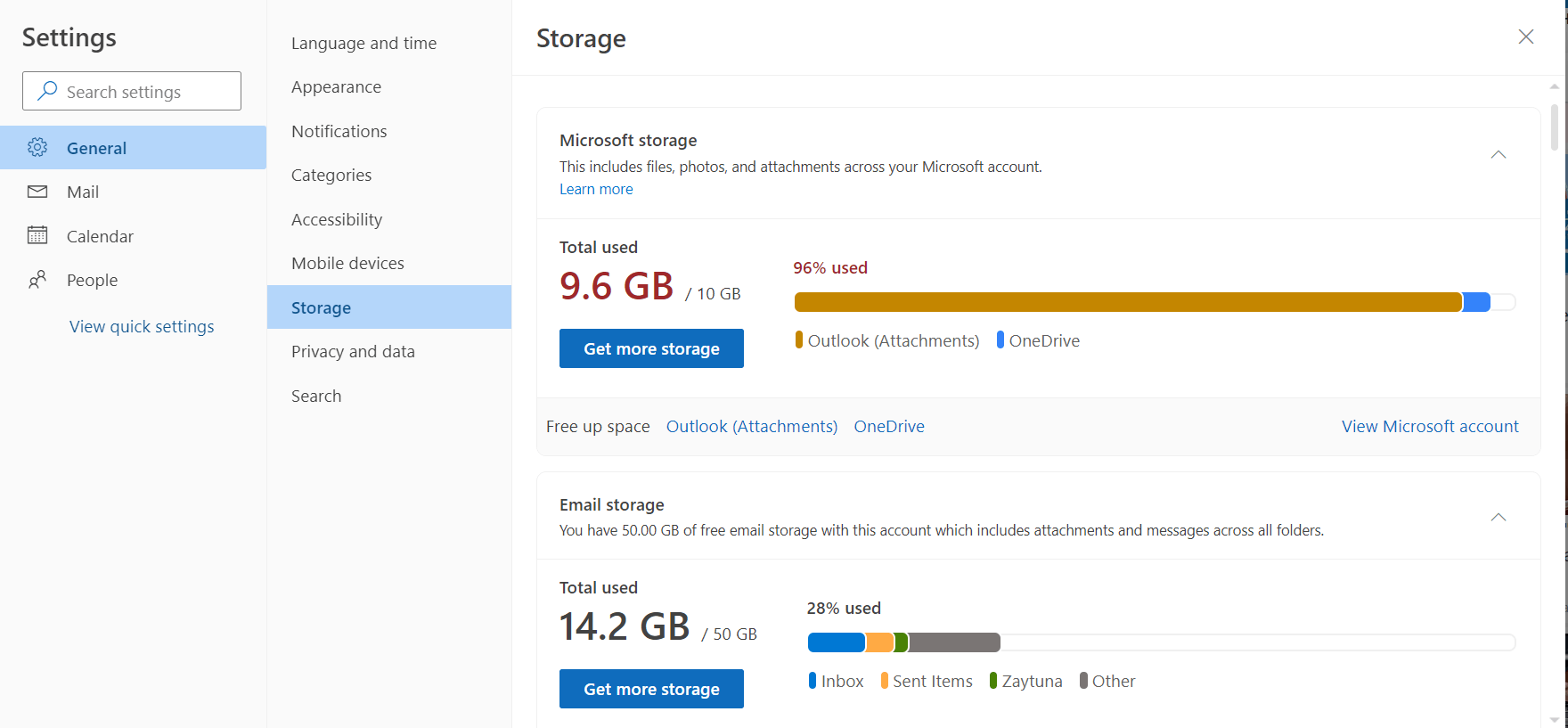
Task: Click the People icon in sidebar
Action: click(37, 280)
